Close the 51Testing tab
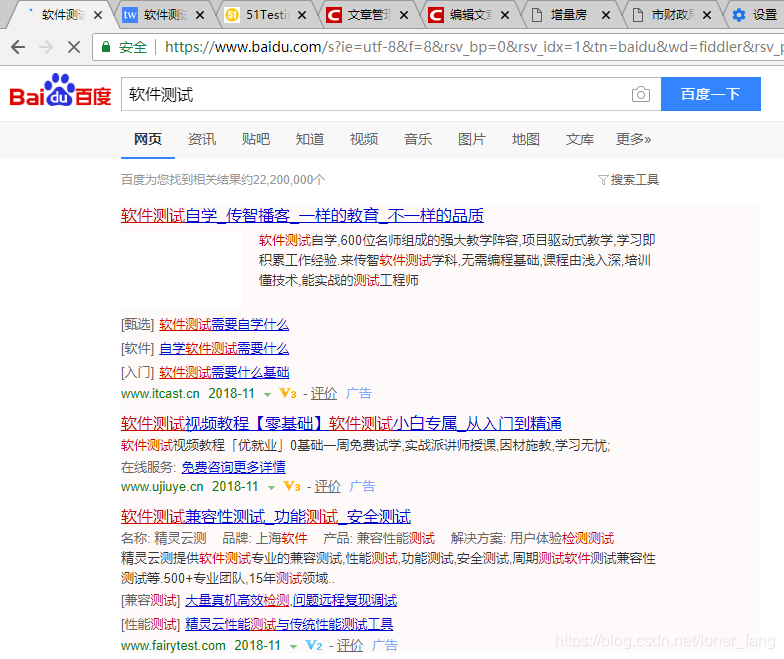Screen dimensions: 784x659 [x=302, y=15]
